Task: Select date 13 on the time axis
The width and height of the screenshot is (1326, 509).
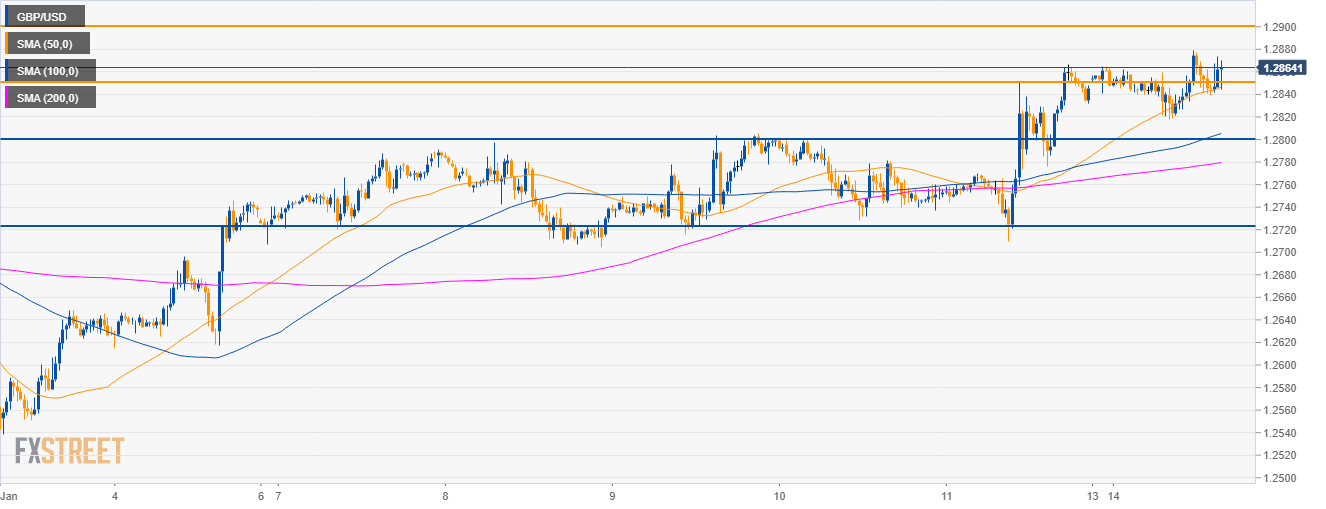Action: point(1095,496)
